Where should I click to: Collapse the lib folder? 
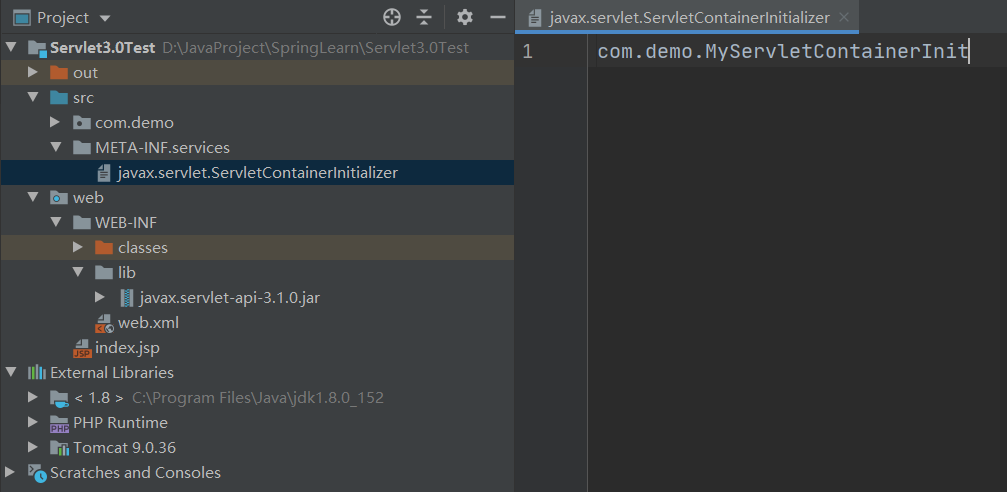(x=78, y=272)
